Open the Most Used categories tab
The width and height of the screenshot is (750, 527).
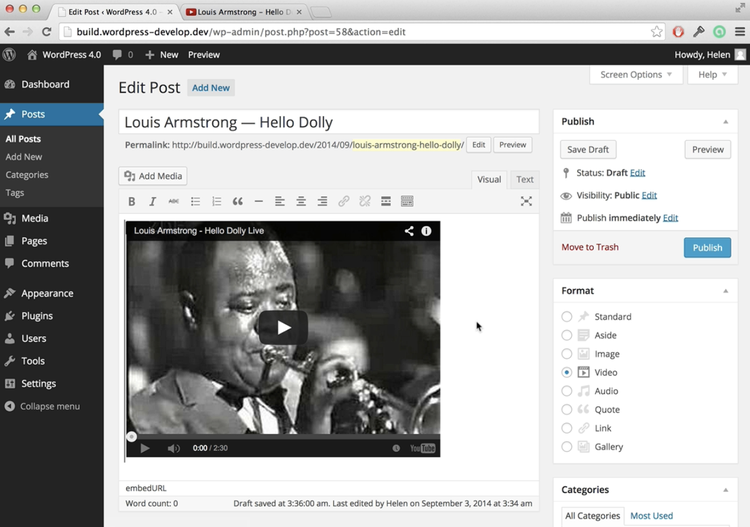point(651,516)
